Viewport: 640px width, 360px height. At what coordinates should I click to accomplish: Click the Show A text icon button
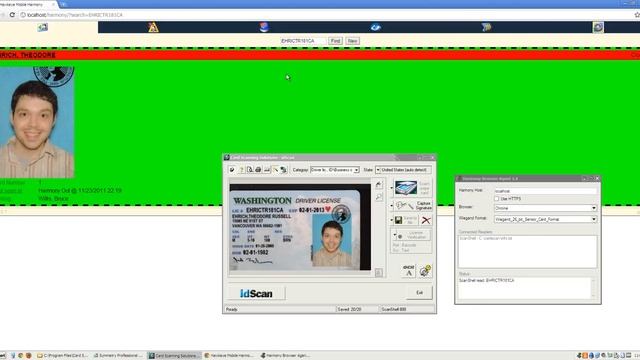[x=409, y=271]
